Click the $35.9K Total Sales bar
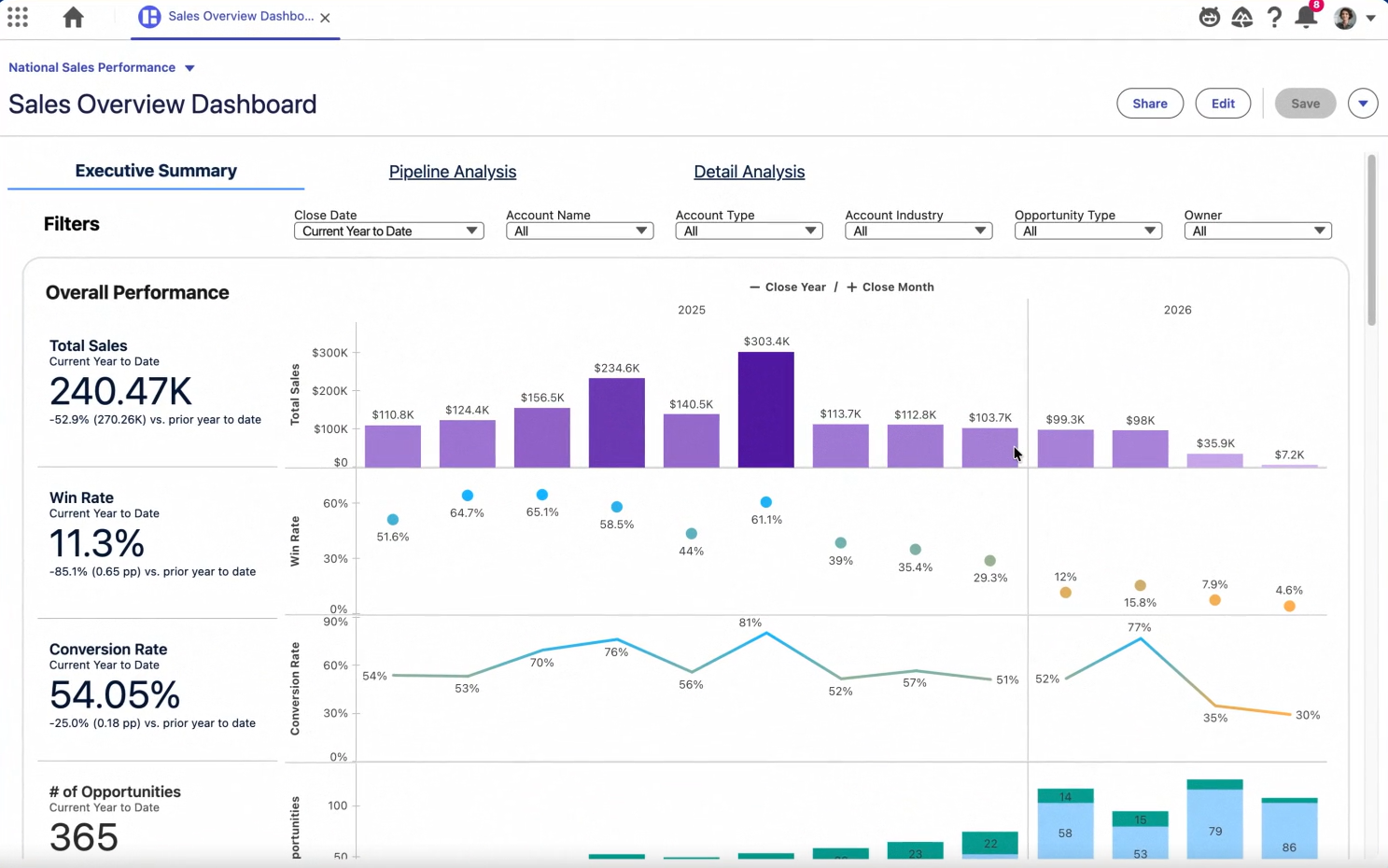Viewport: 1388px width, 868px height. tap(1215, 460)
